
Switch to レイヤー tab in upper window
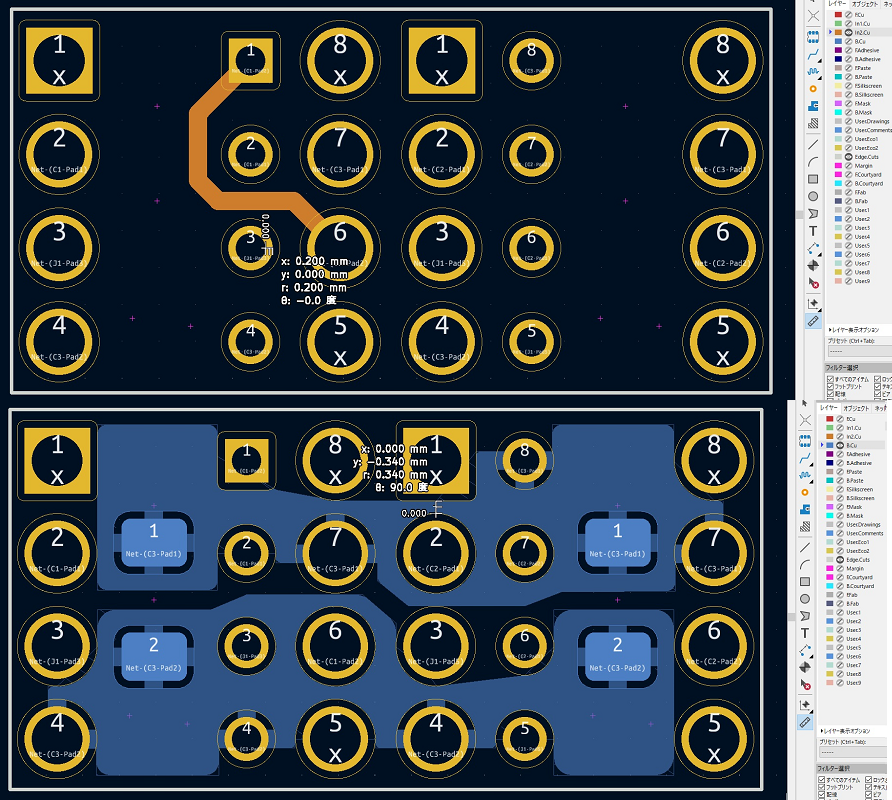[837, 4]
